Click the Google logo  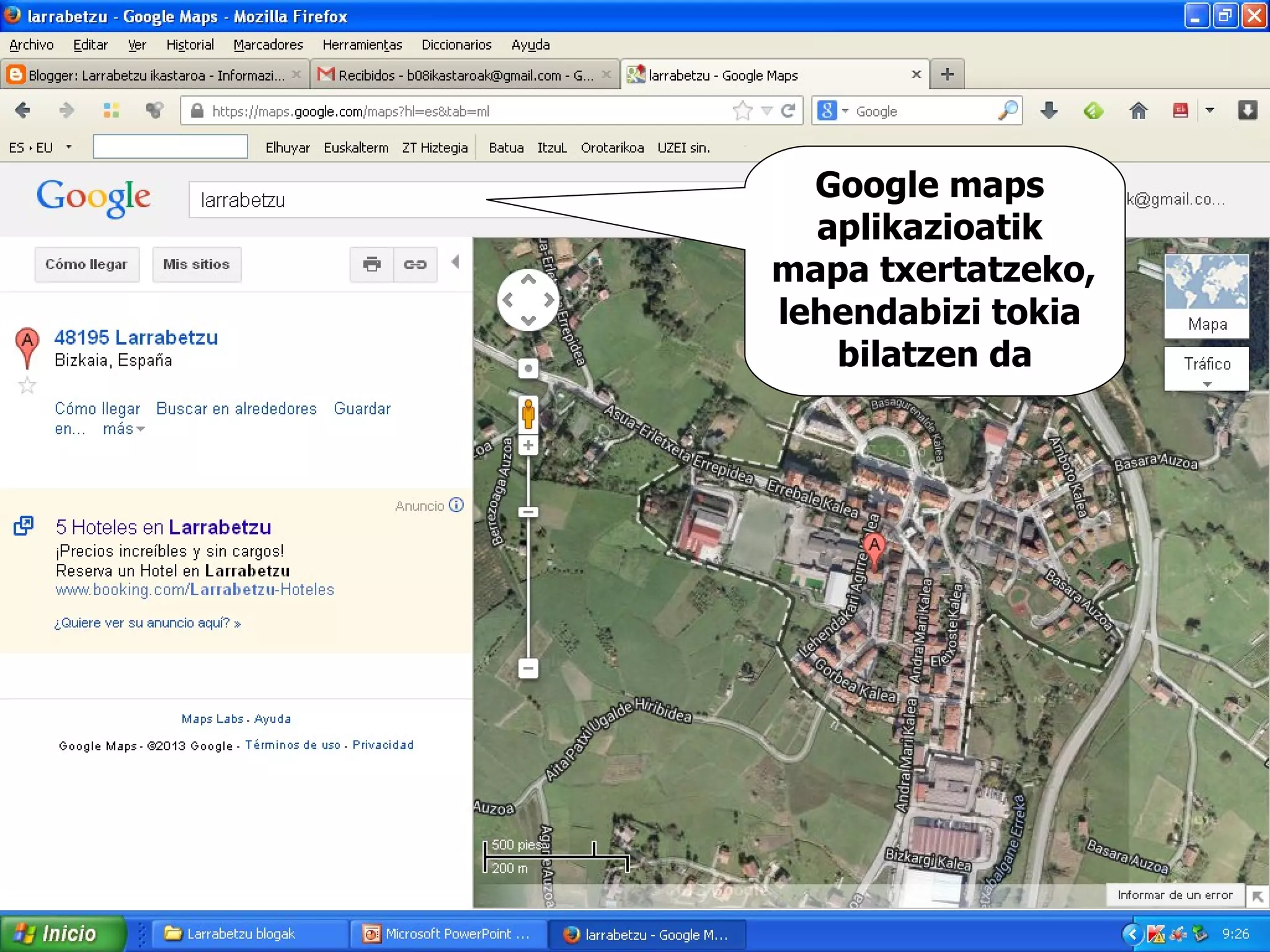[x=93, y=198]
